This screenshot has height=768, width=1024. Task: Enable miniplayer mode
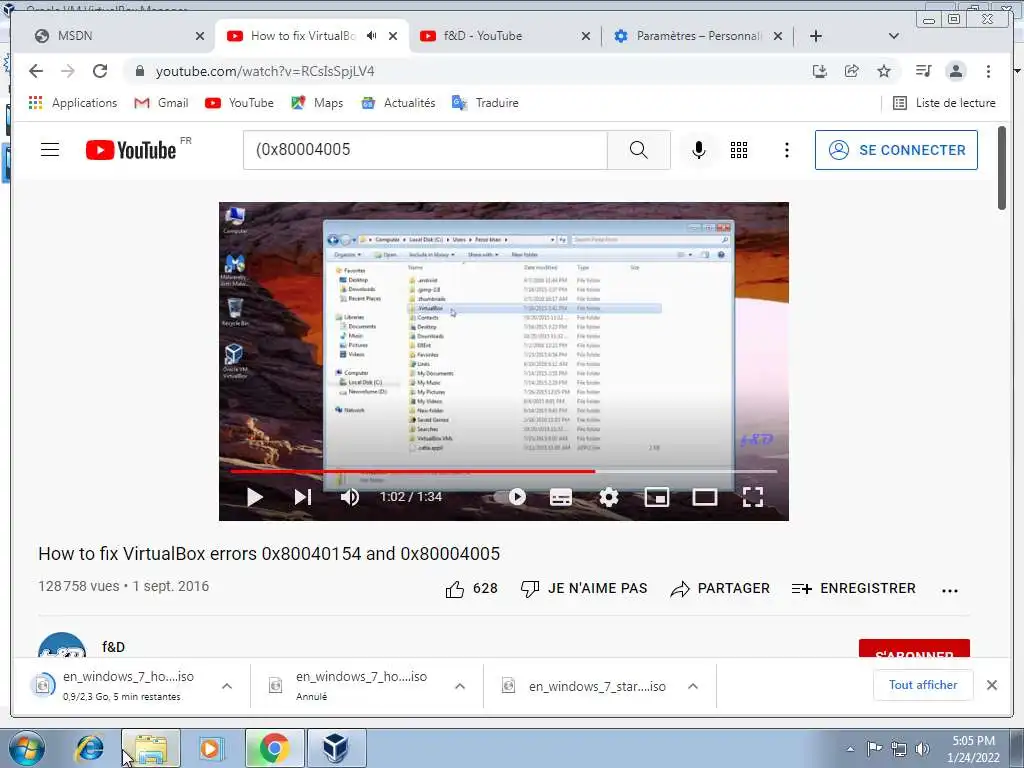click(656, 497)
